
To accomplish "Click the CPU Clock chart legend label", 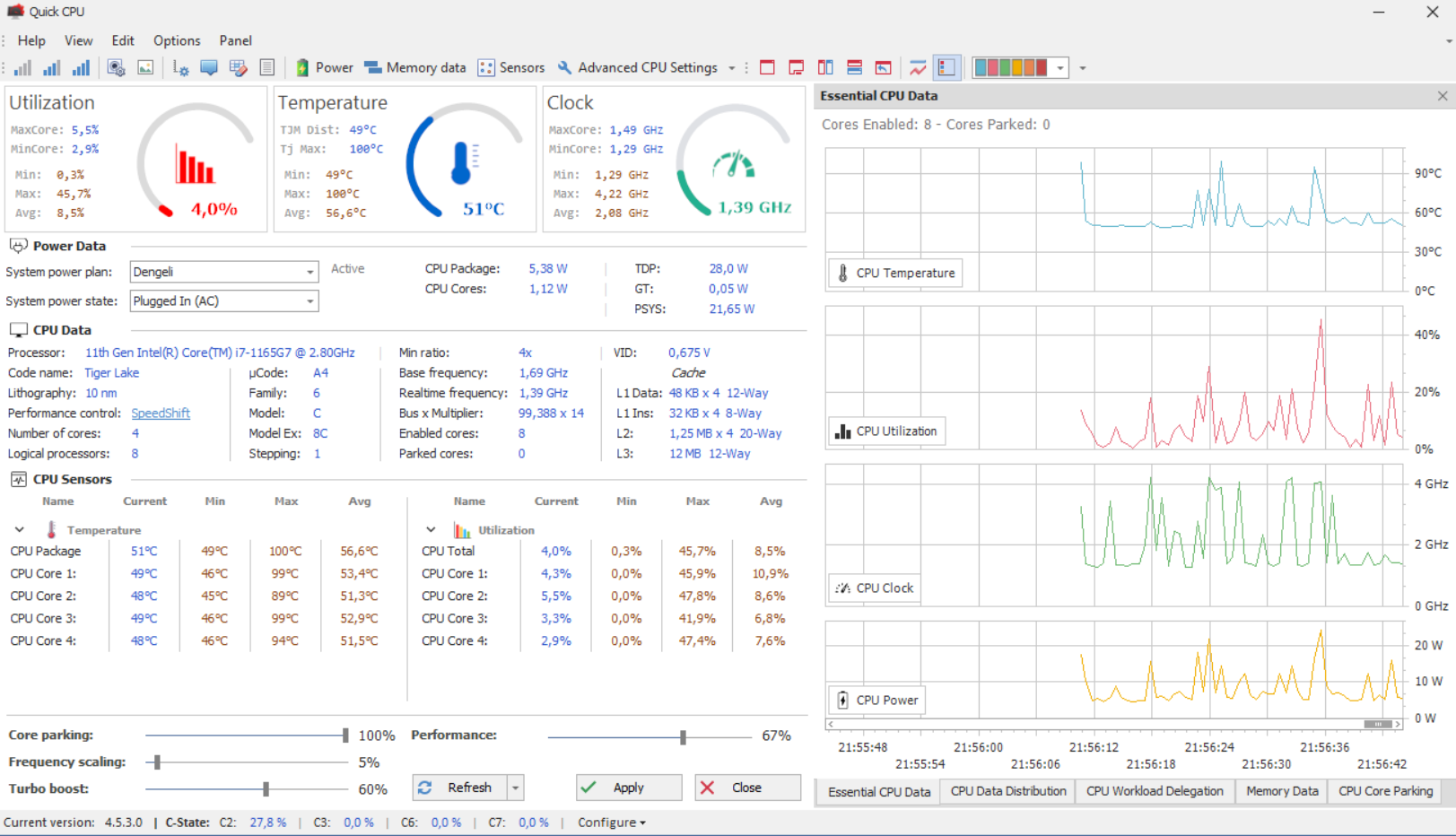I will pyautogui.click(x=875, y=588).
